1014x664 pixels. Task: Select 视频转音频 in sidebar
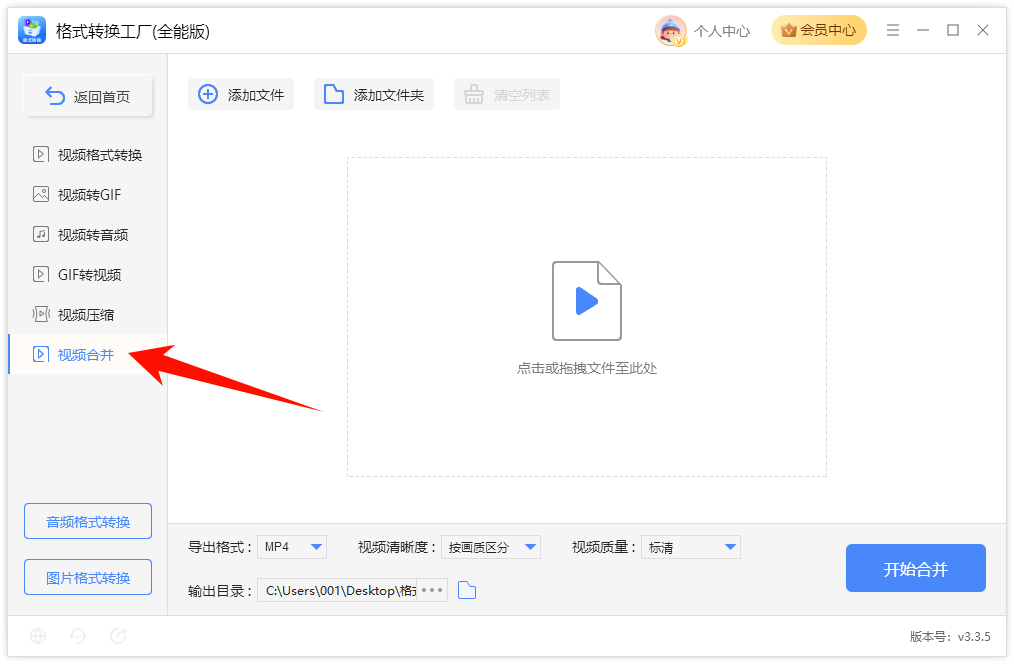click(87, 235)
